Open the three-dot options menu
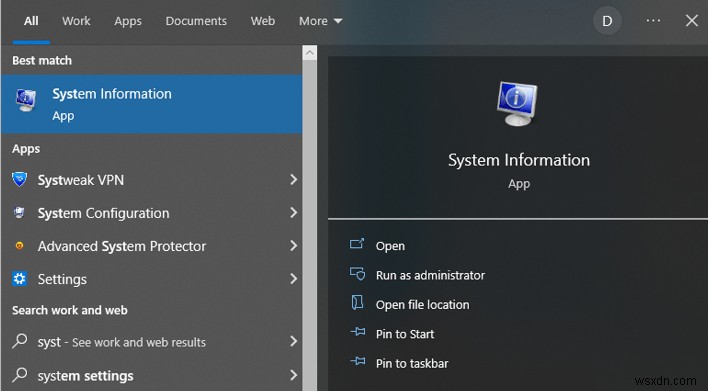Viewport: 708px width, 391px height. [653, 21]
